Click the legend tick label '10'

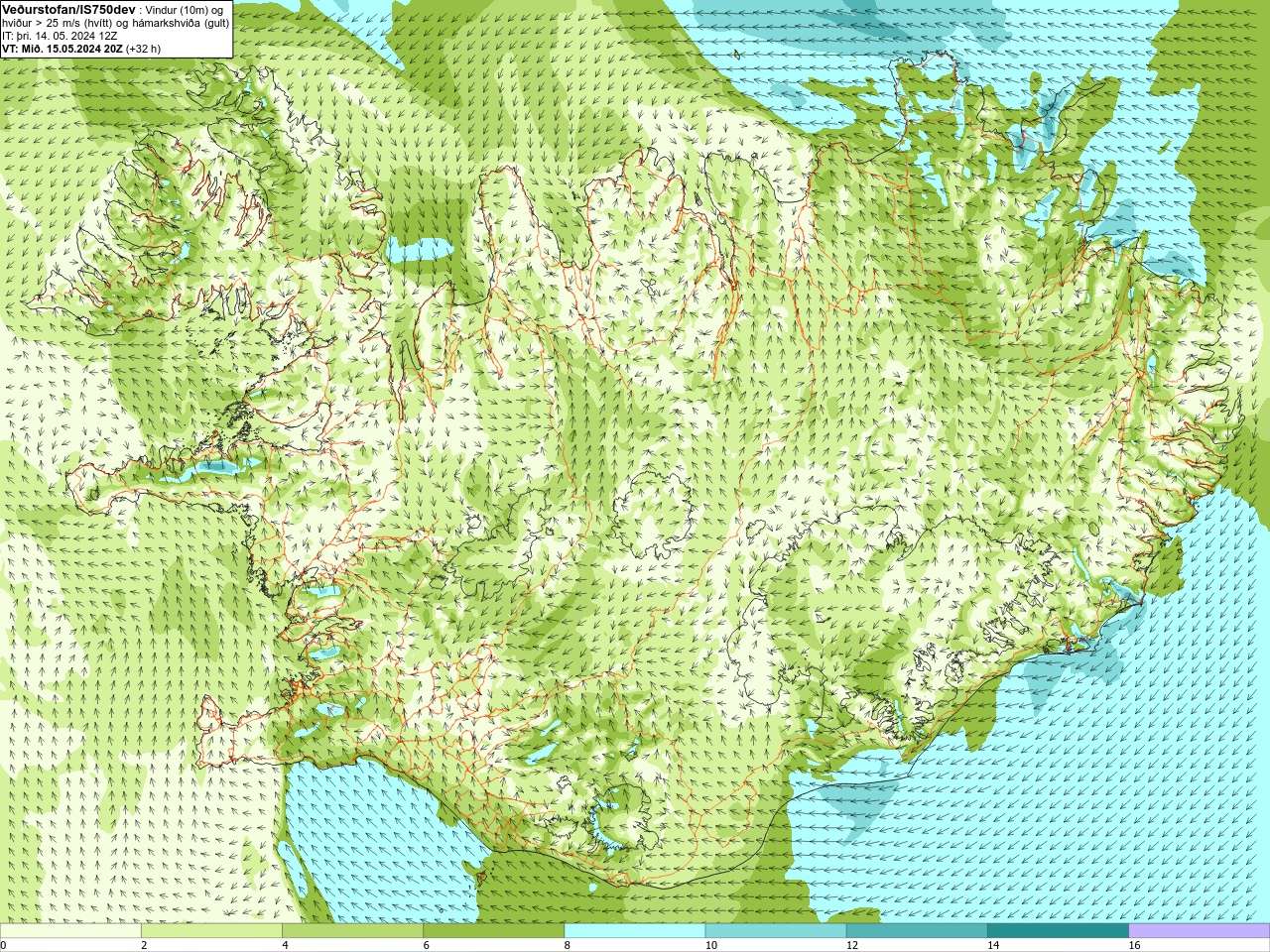coord(710,945)
